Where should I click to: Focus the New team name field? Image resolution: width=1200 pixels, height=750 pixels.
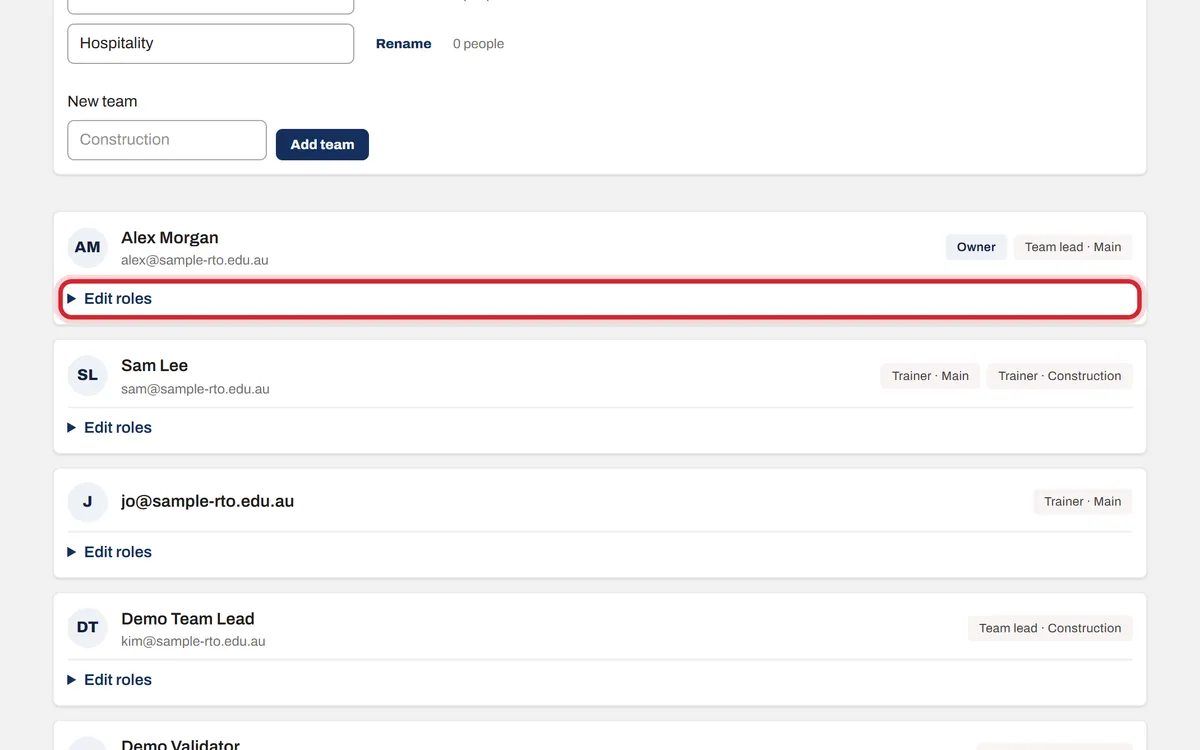click(167, 140)
